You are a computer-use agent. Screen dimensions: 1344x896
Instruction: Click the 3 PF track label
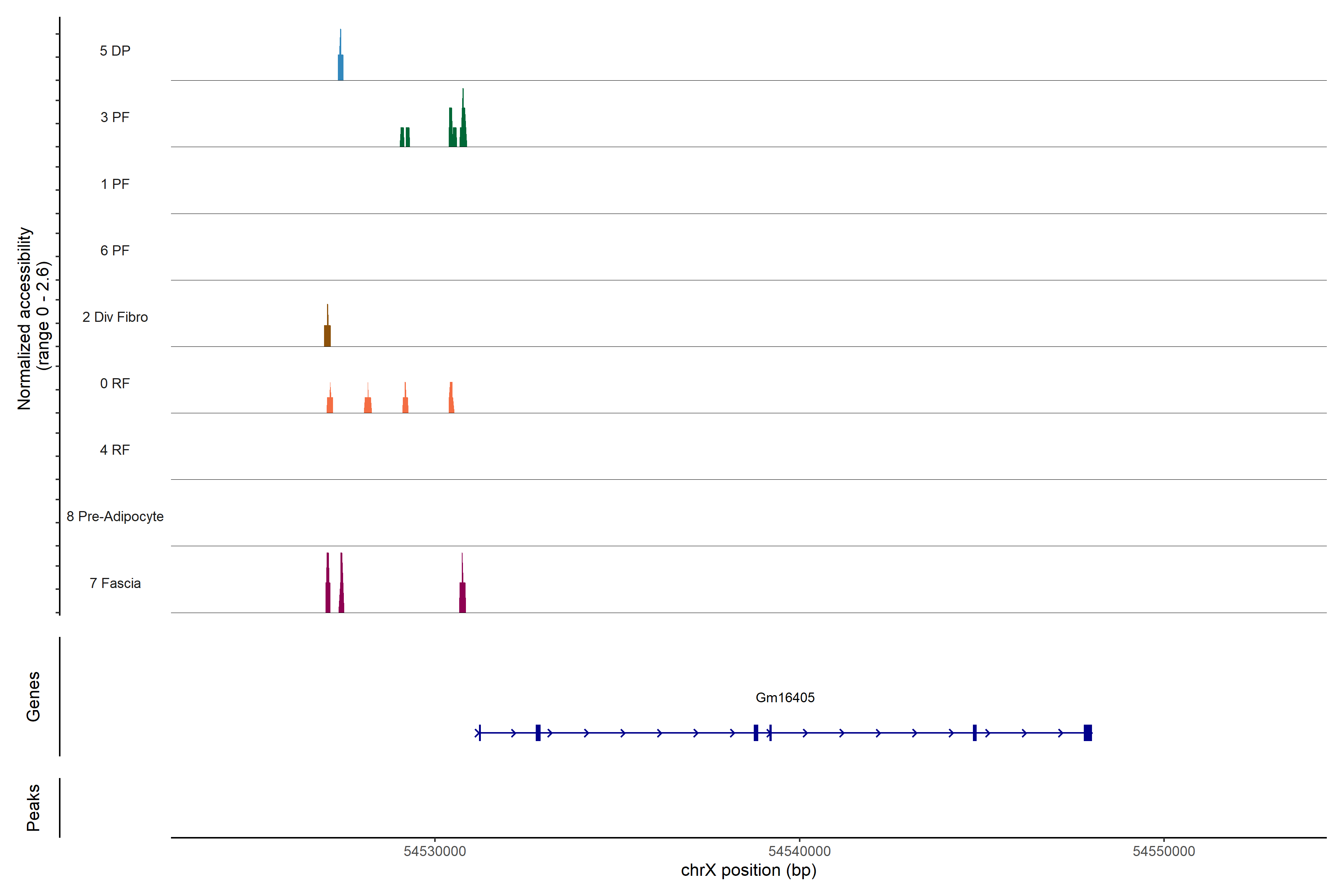[x=115, y=117]
